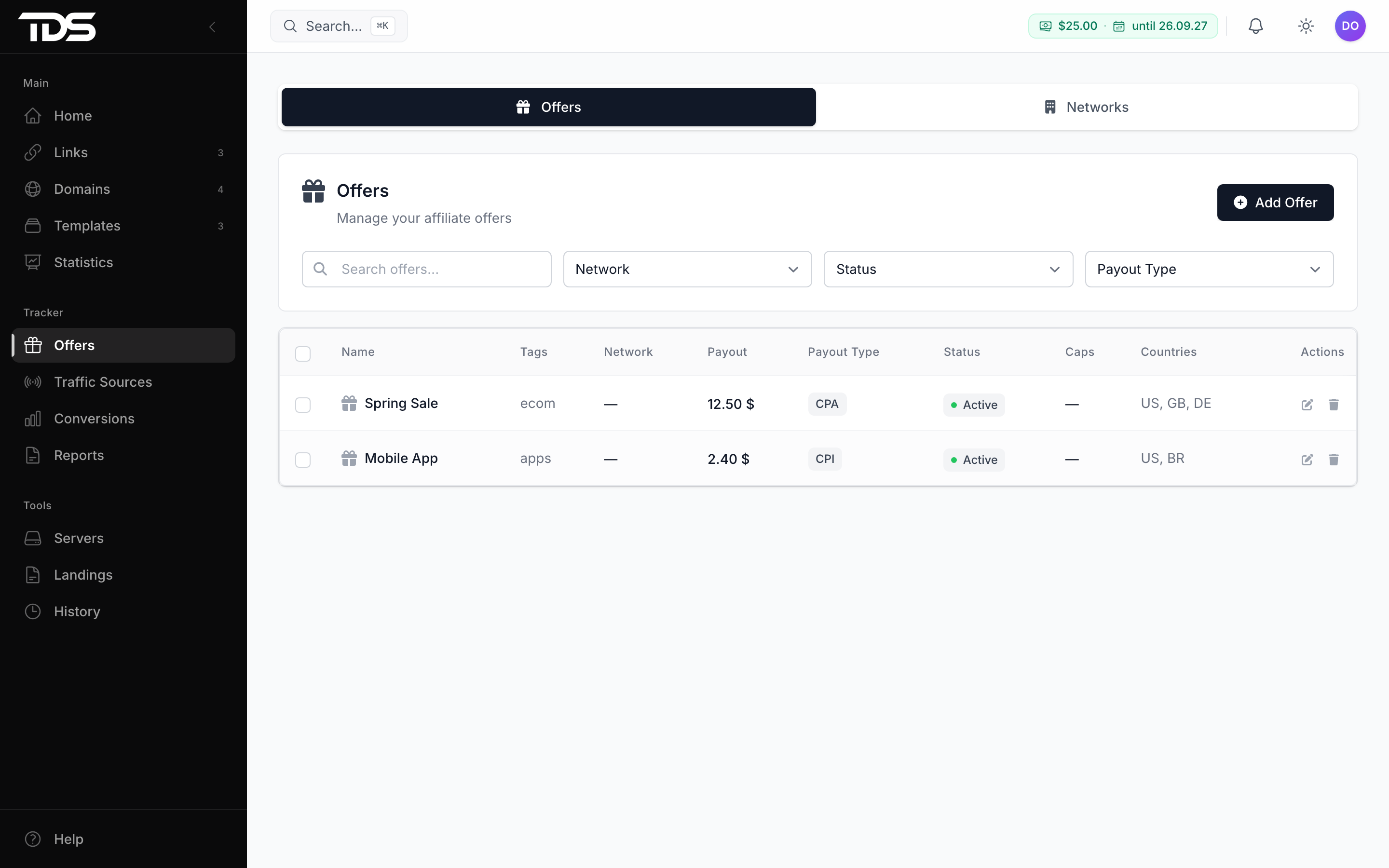The width and height of the screenshot is (1389, 868).
Task: Open Reports in sidebar
Action: click(x=123, y=455)
